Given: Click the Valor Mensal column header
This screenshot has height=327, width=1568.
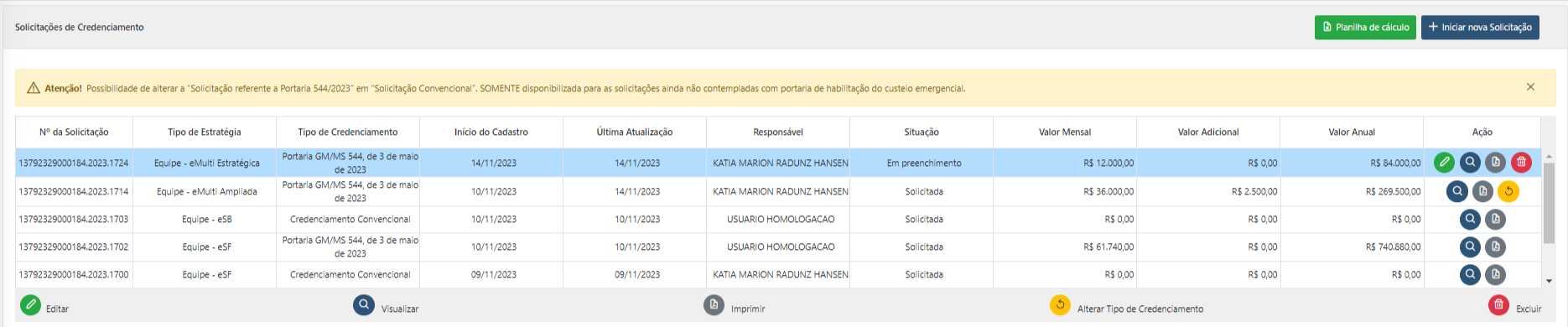Looking at the screenshot, I should pos(1065,132).
